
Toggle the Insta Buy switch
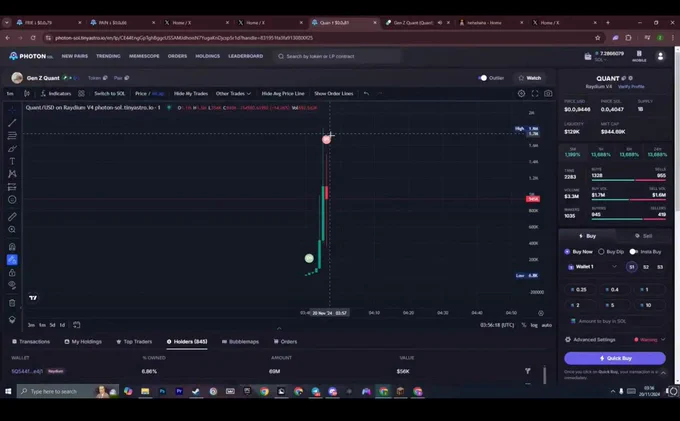(x=634, y=251)
